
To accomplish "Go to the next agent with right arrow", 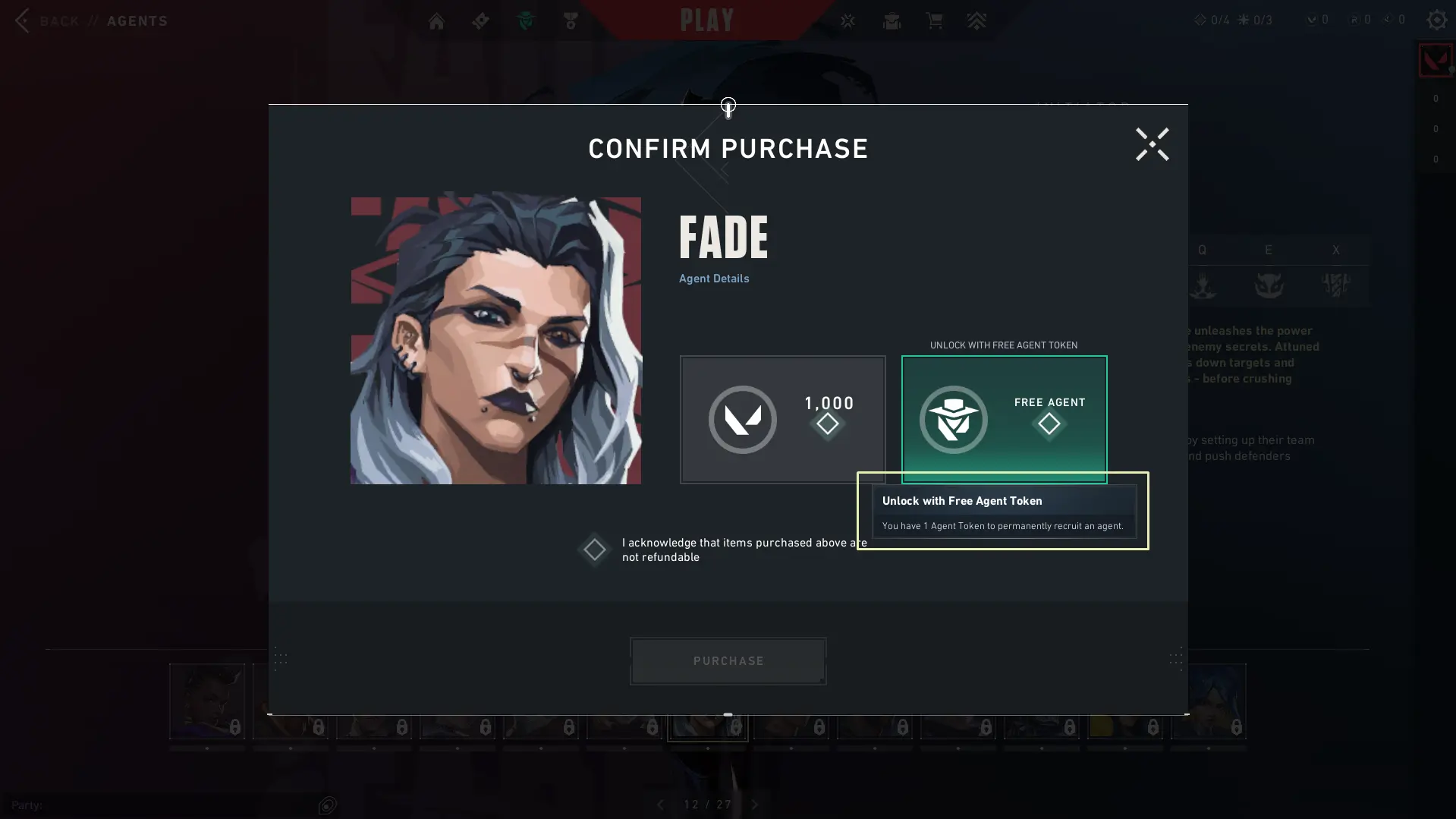I will point(755,805).
